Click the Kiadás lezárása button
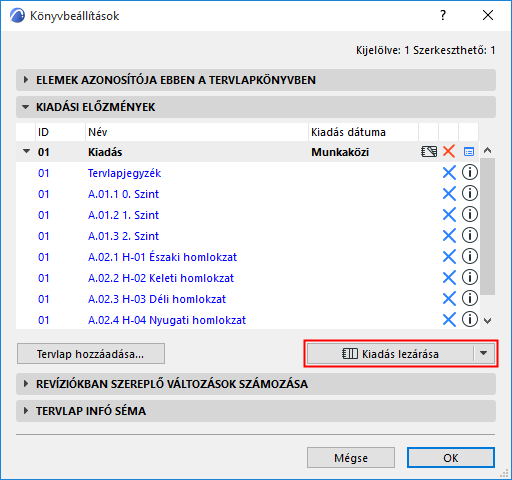512x480 pixels. point(390,354)
